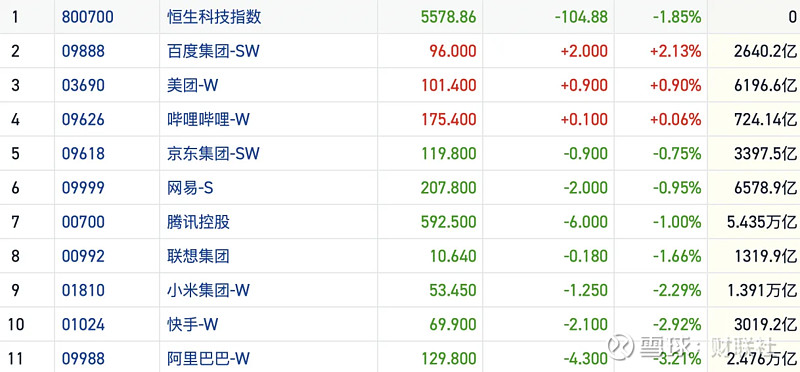Click percent change -1.85%

coord(677,17)
